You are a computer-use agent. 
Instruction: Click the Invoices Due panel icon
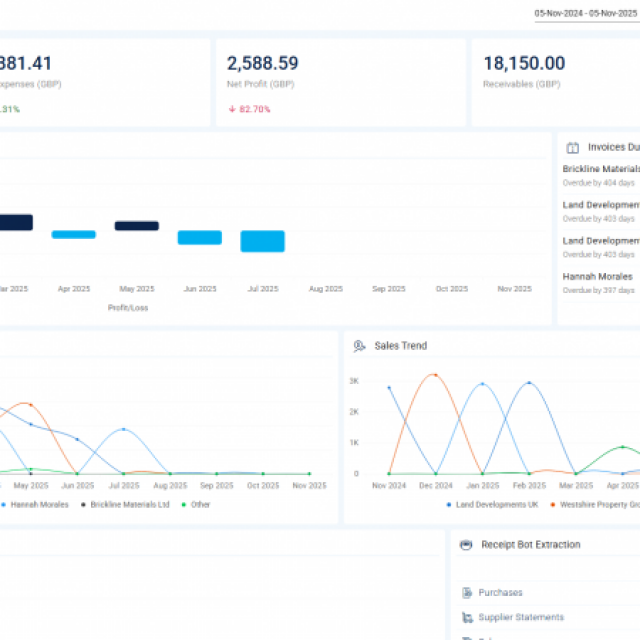pos(572,147)
